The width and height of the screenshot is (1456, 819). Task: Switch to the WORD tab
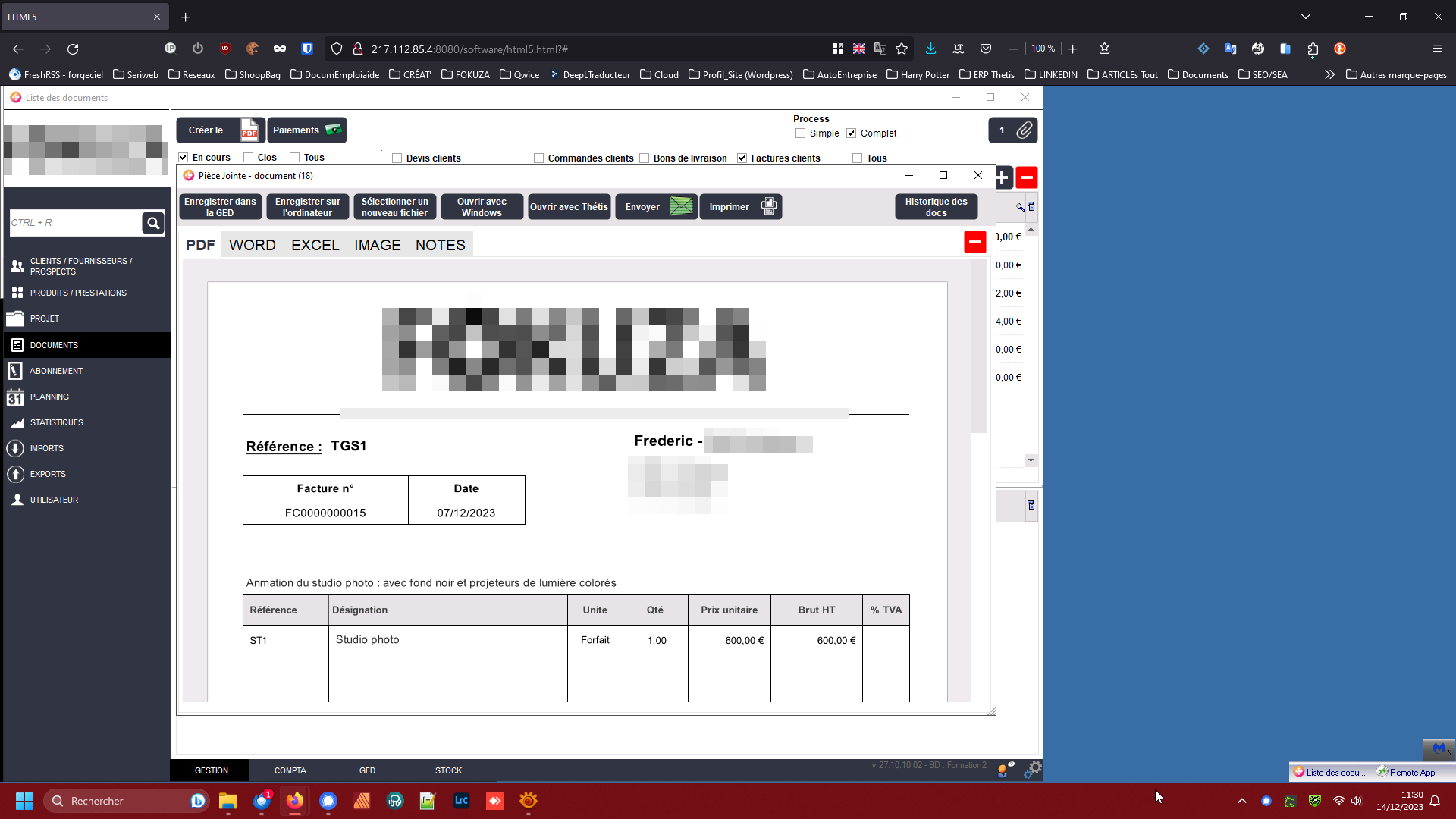tap(252, 245)
